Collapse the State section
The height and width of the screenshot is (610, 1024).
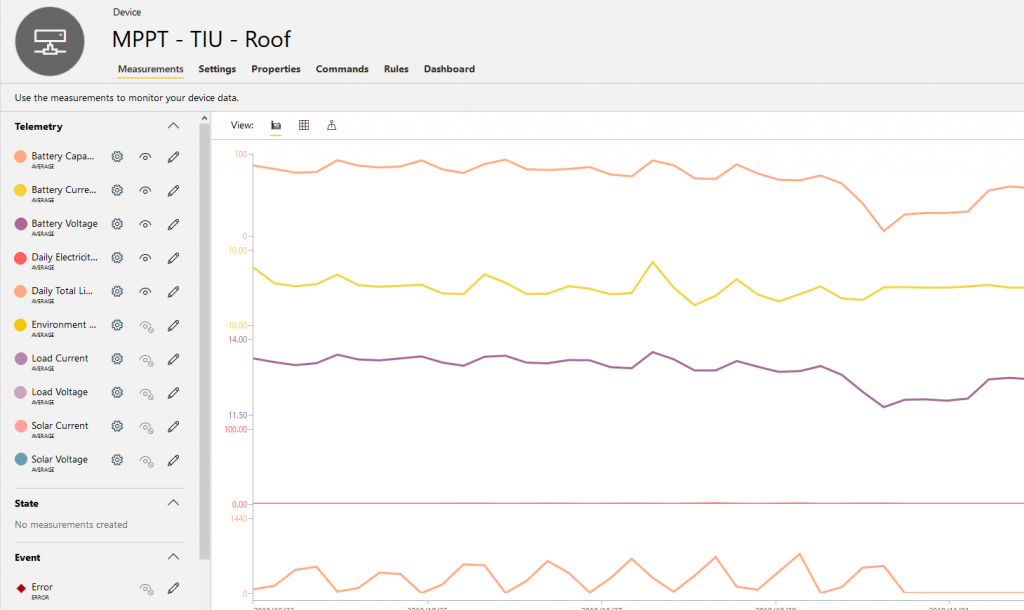pyautogui.click(x=173, y=503)
